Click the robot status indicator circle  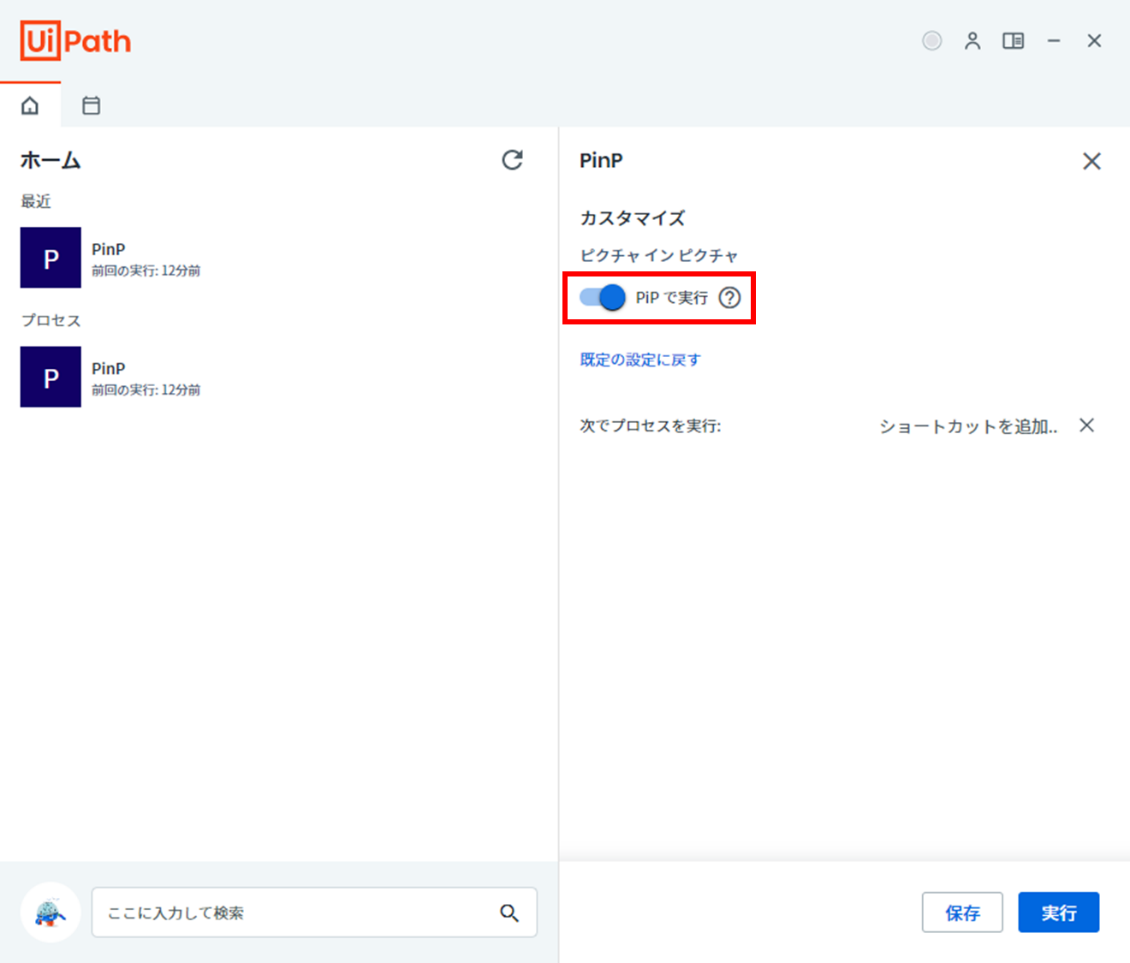point(932,41)
